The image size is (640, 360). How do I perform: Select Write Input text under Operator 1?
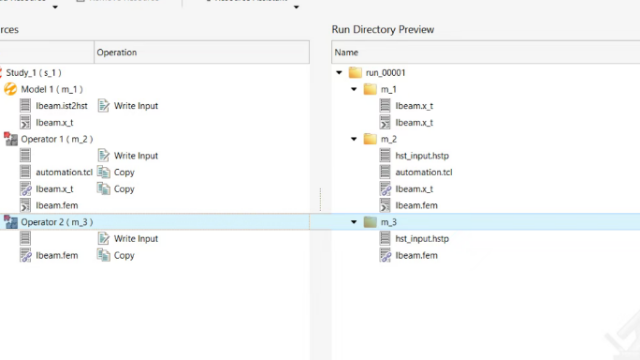click(x=136, y=156)
